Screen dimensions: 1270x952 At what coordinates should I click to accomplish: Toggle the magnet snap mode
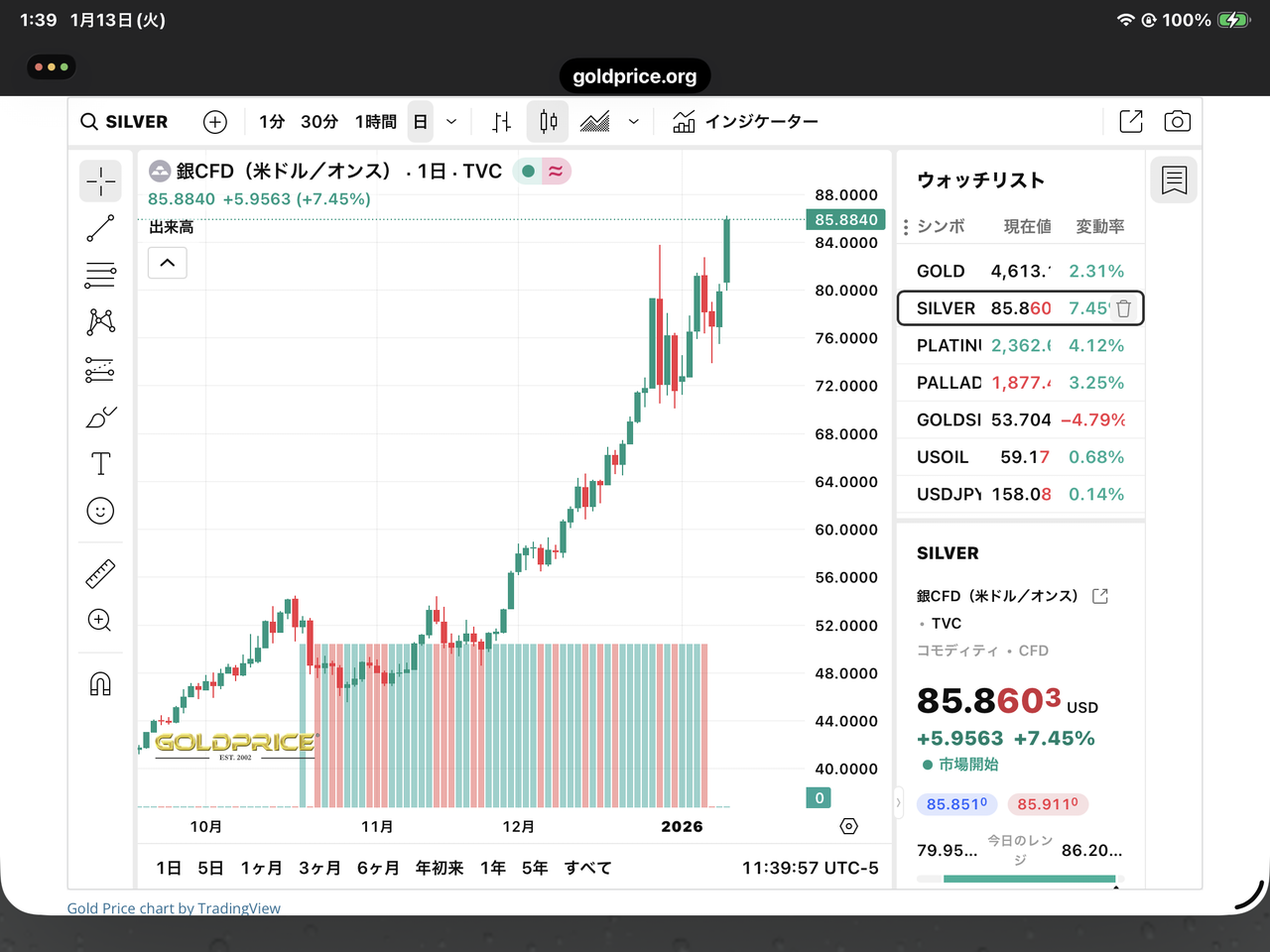pyautogui.click(x=100, y=684)
